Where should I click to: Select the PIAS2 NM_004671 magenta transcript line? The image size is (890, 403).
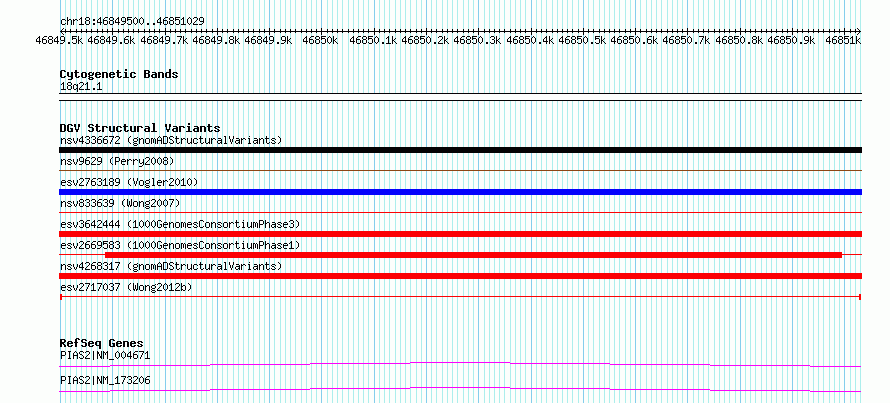[460, 364]
